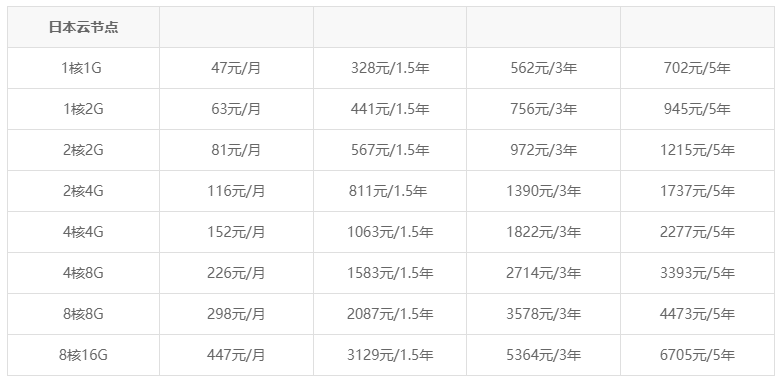Choose the 702元/5年 price
The height and width of the screenshot is (384, 782).
click(697, 68)
